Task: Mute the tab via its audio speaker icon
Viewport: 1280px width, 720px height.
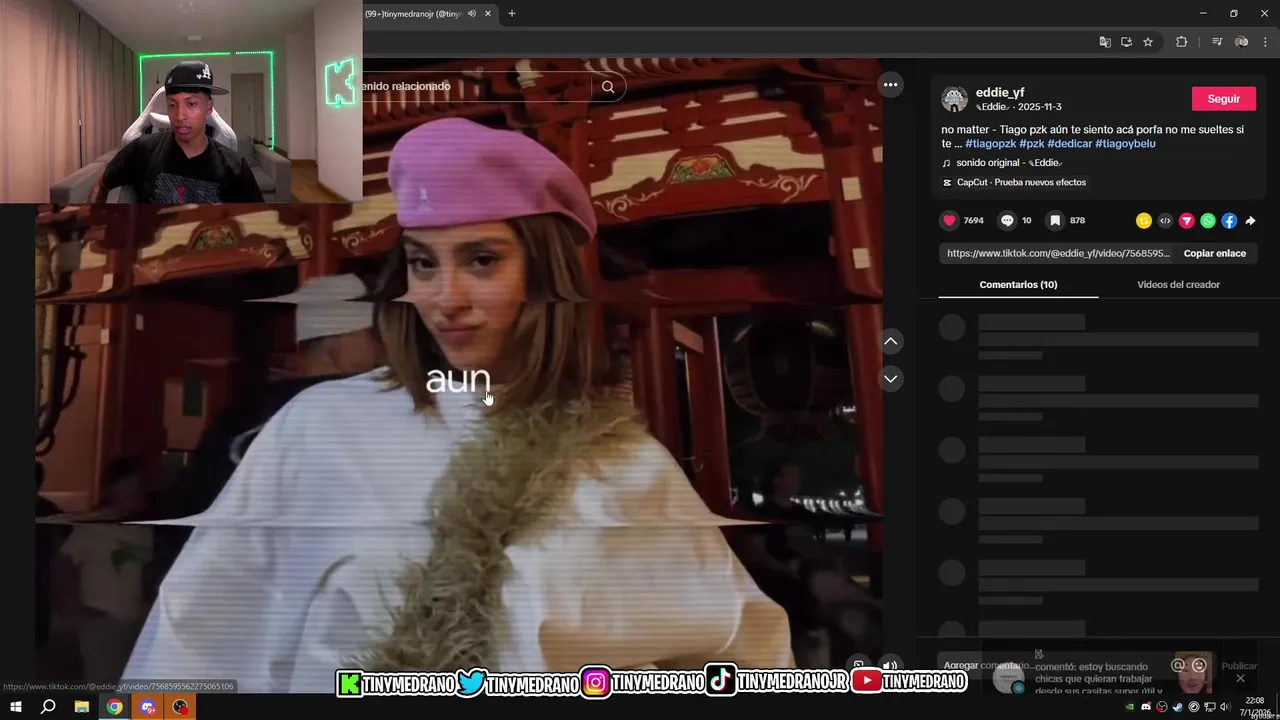Action: pos(471,14)
